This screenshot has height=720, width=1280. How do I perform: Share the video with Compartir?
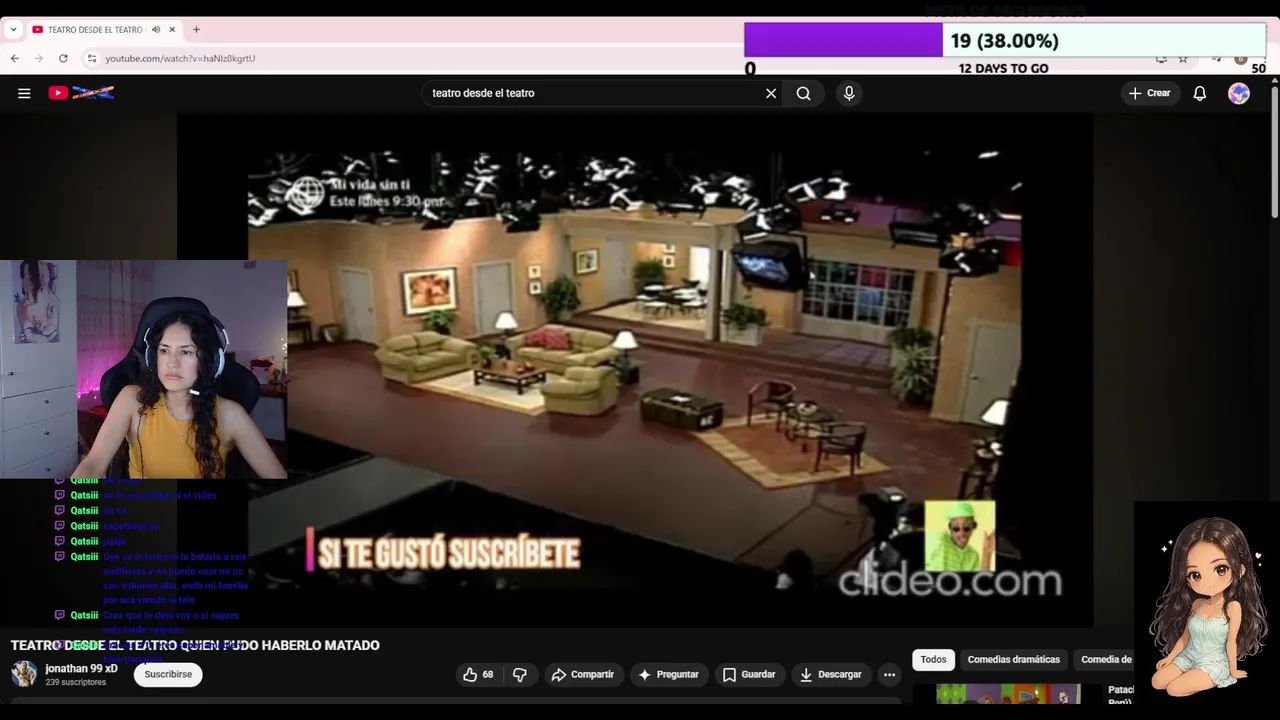pos(582,675)
